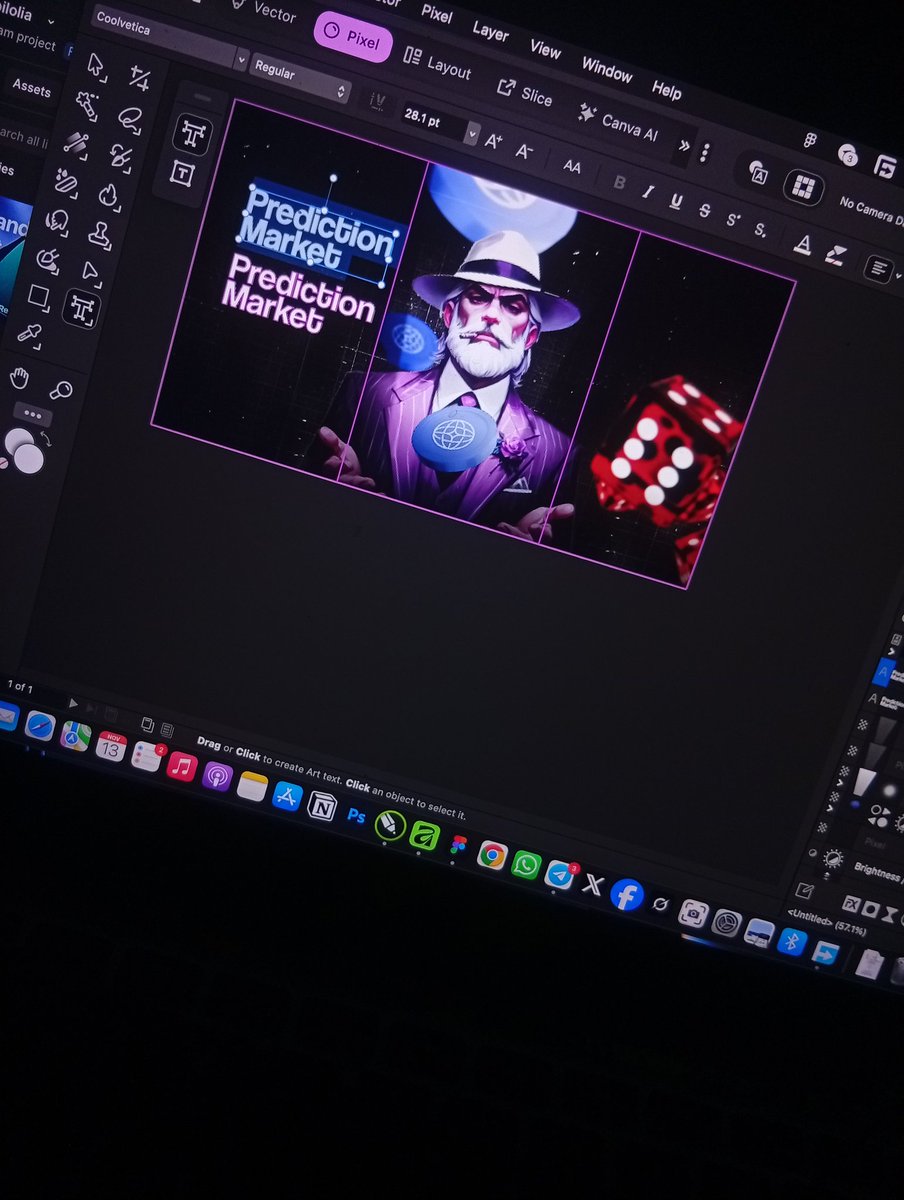Select the Crop tool
Screen dimensions: 904x1200
click(x=140, y=78)
